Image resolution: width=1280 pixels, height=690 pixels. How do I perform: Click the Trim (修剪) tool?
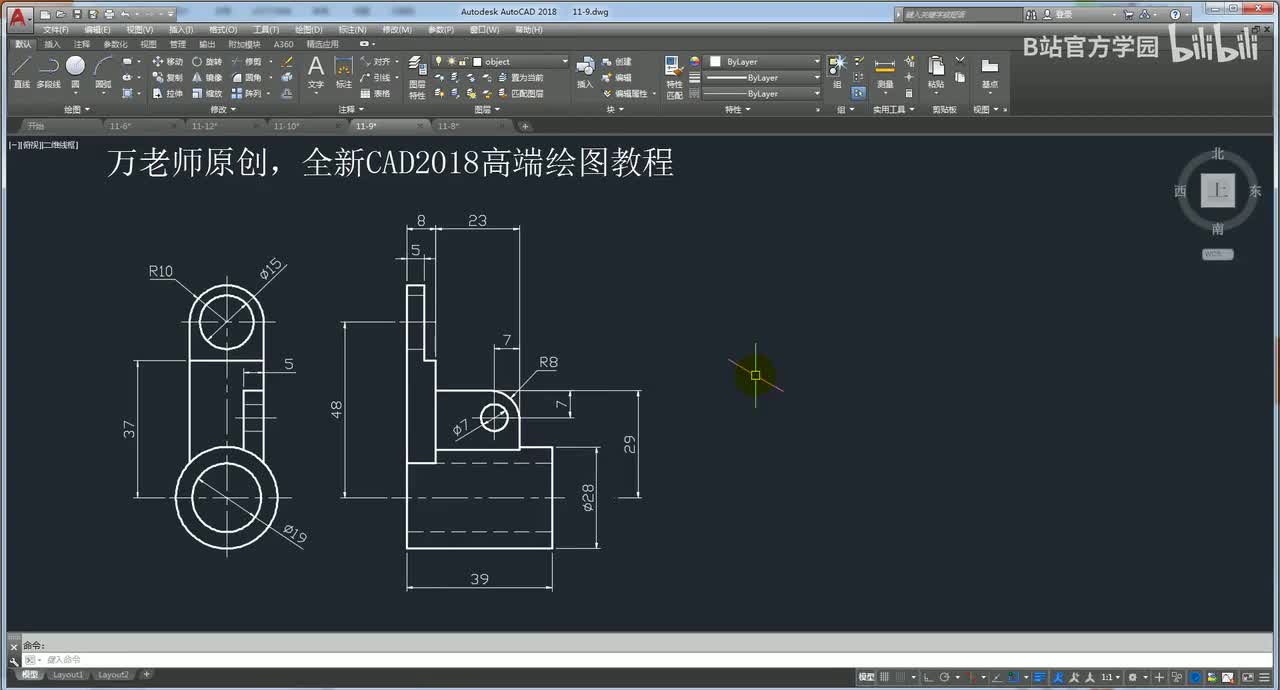pos(246,62)
